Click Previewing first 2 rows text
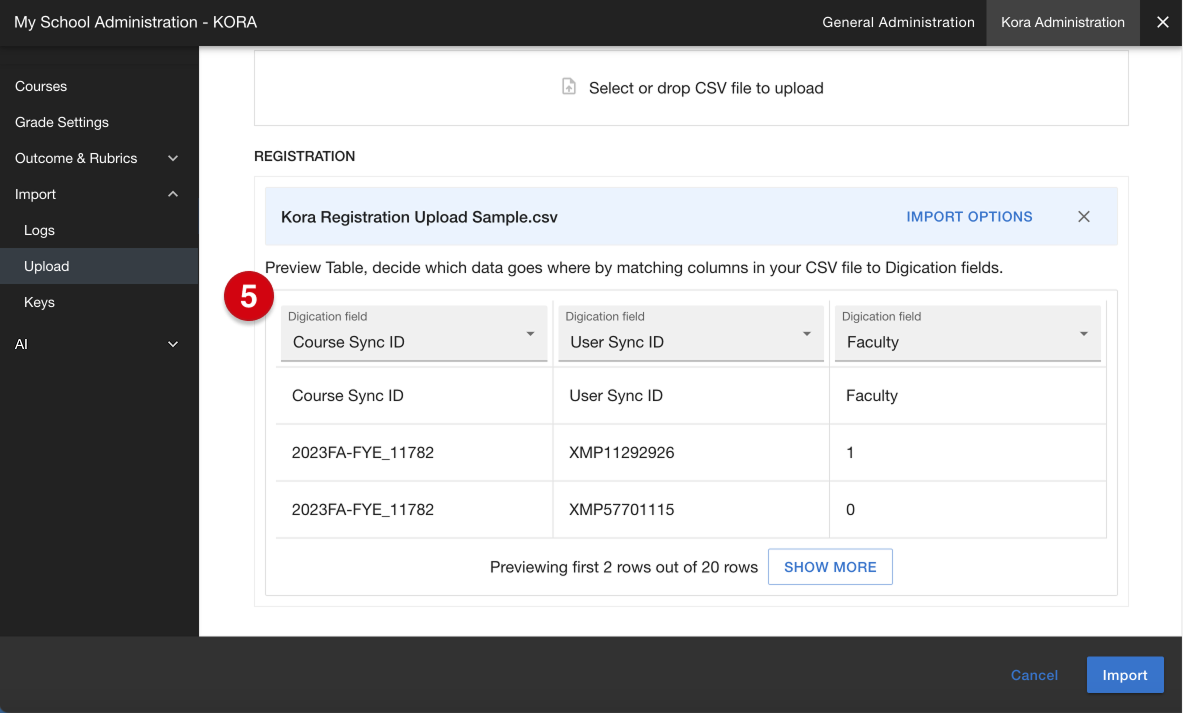1200x713 pixels. coord(624,567)
